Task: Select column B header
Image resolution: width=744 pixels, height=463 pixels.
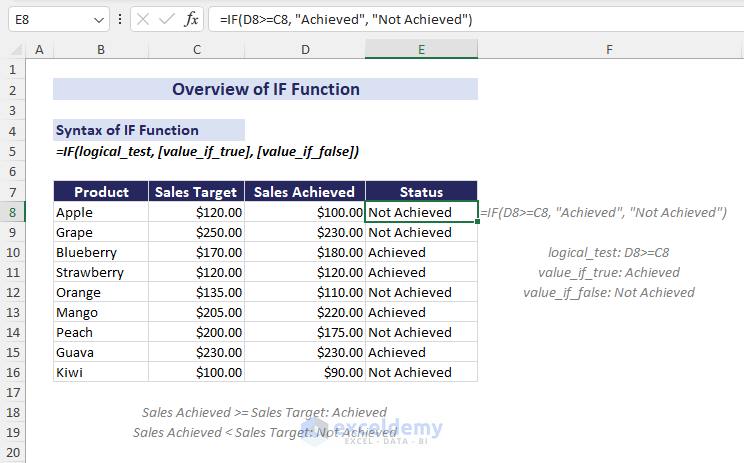Action: [x=101, y=49]
